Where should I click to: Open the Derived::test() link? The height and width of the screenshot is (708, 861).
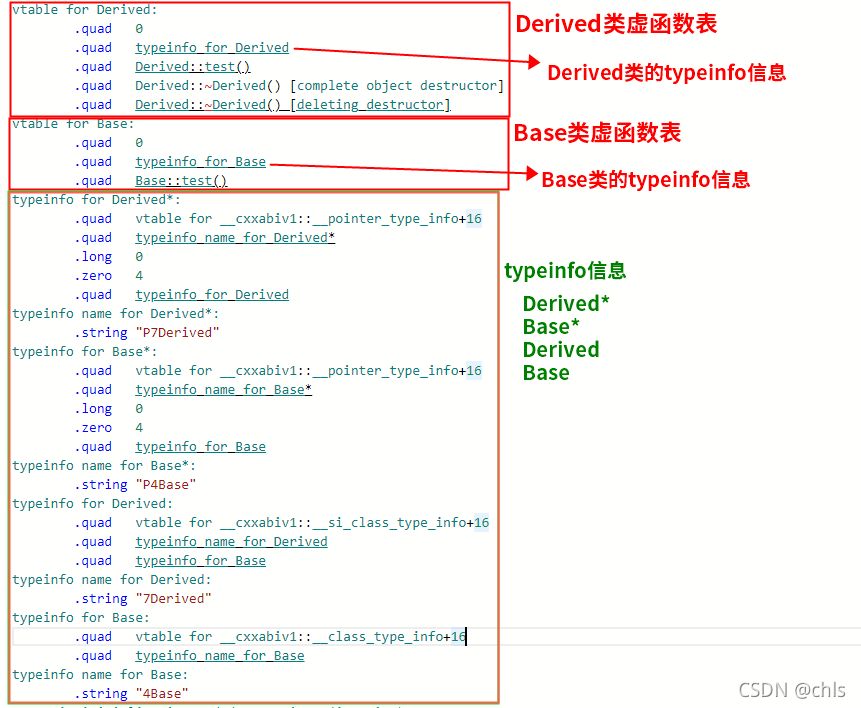[193, 66]
